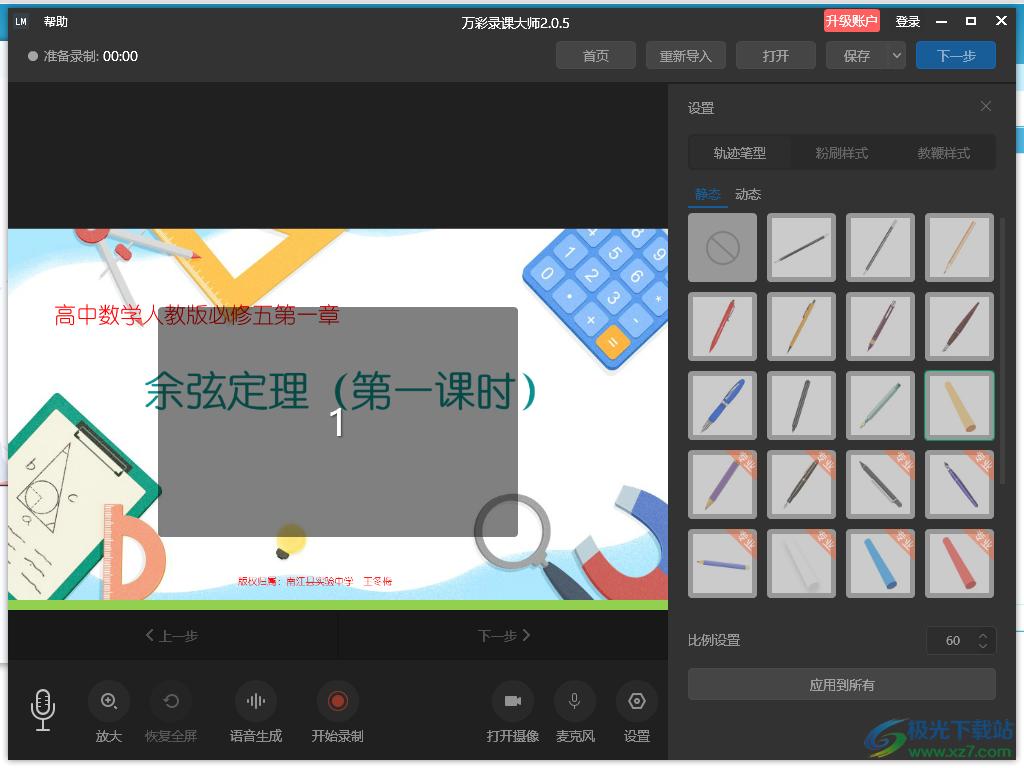The height and width of the screenshot is (768, 1024).
Task: Click the 应用到所有 button
Action: click(x=841, y=685)
